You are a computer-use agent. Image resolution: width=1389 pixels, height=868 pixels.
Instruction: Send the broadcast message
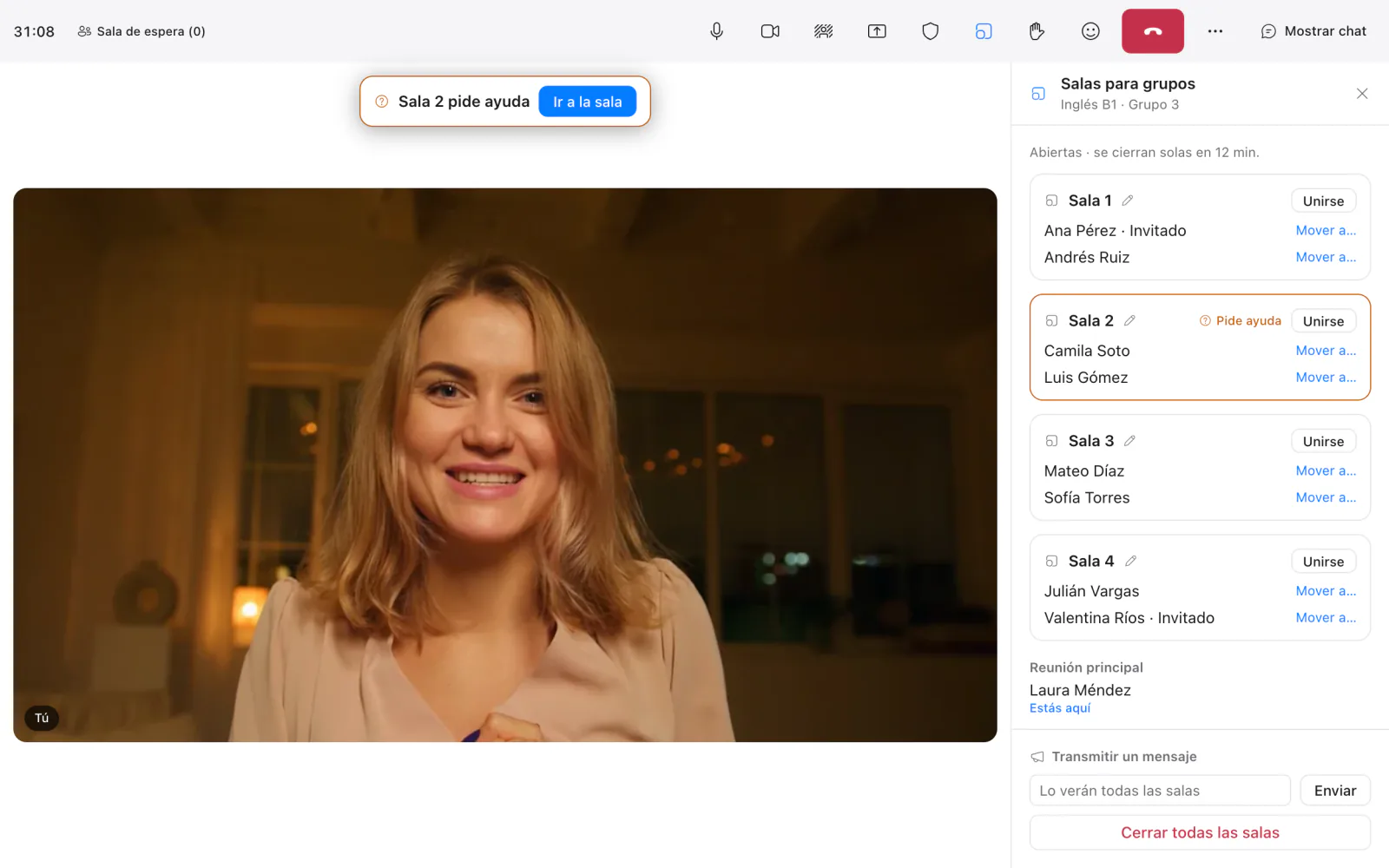point(1335,791)
